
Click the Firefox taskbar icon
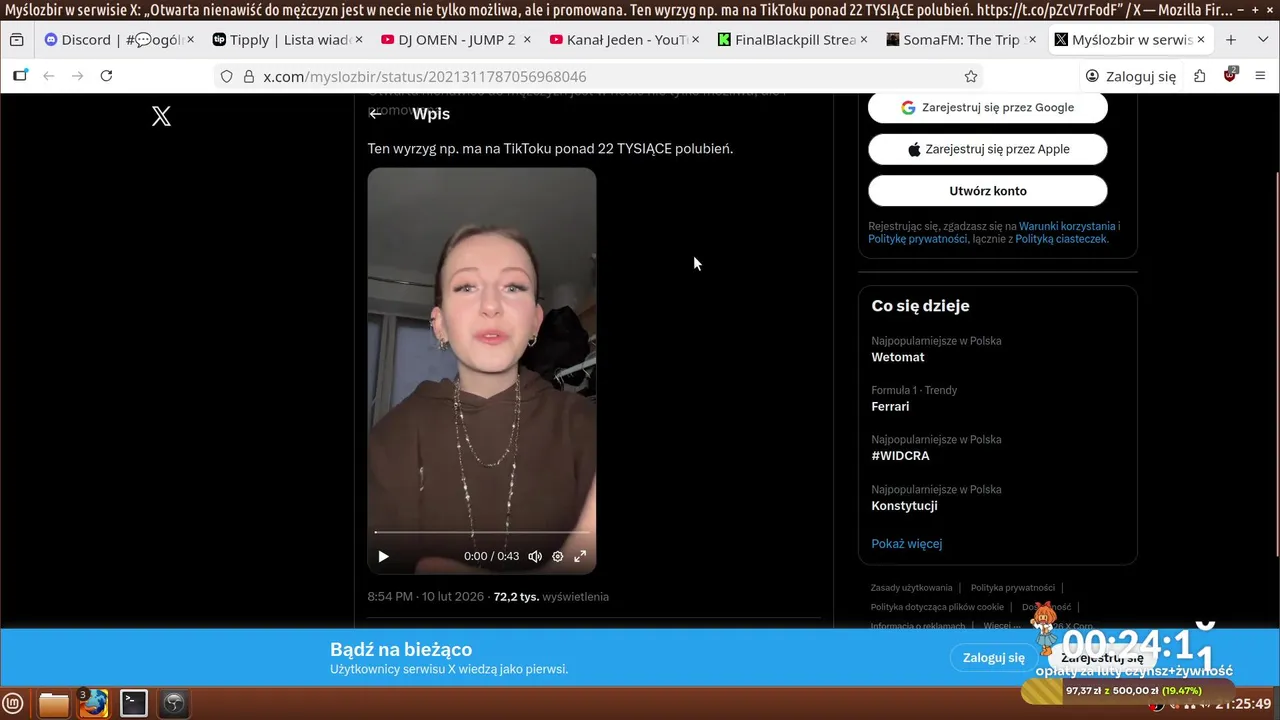(x=94, y=704)
